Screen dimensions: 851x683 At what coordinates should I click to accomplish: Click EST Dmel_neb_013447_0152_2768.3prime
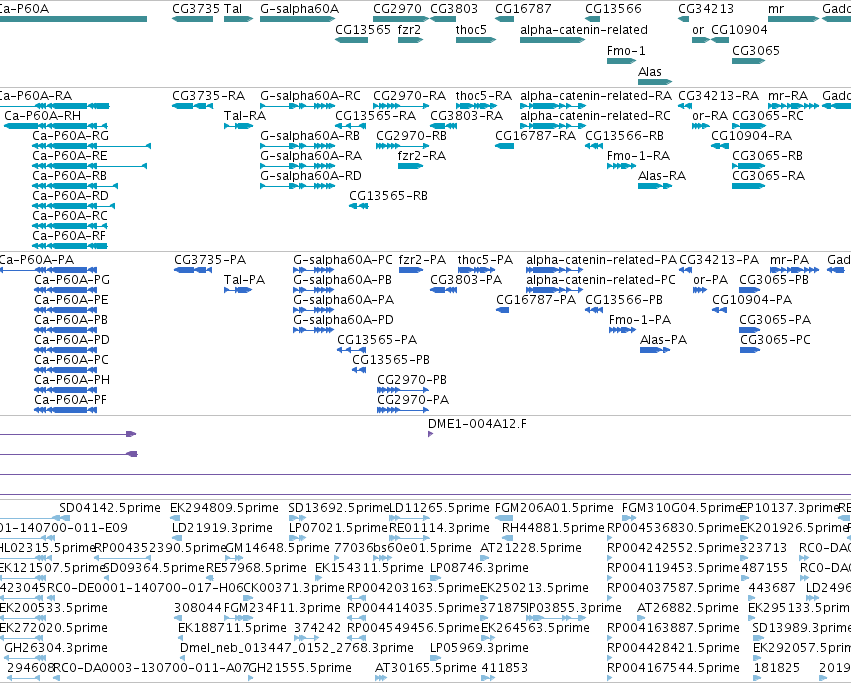click(297, 648)
